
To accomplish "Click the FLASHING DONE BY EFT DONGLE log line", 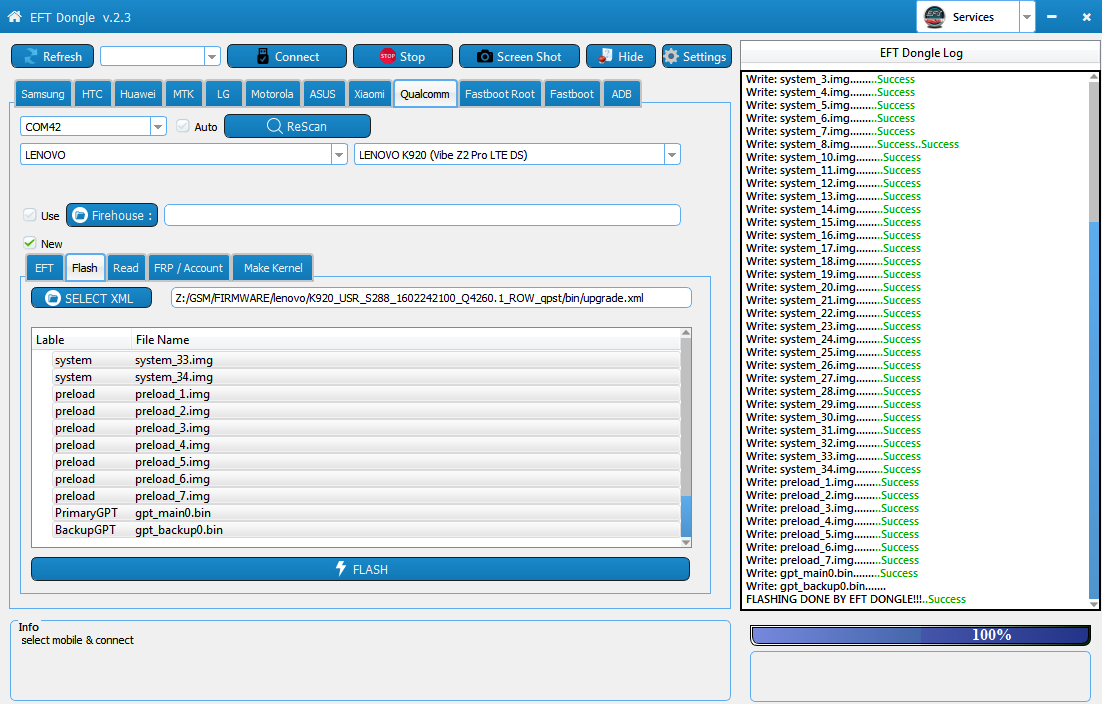I will click(855, 599).
